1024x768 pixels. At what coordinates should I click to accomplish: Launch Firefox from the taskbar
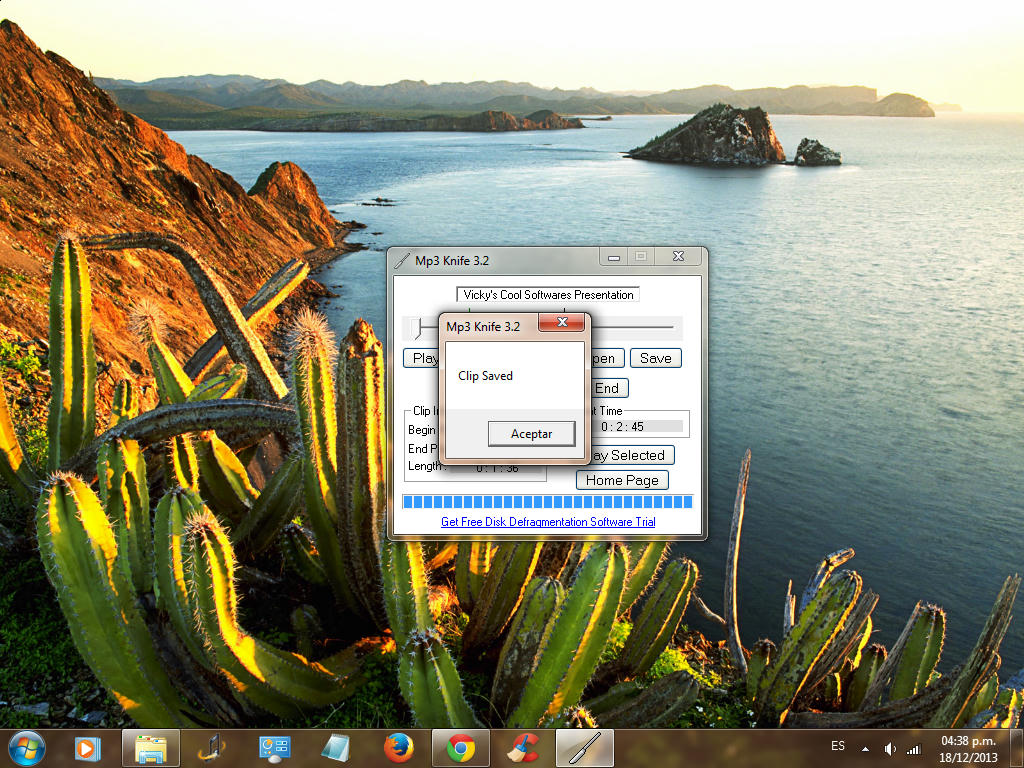tap(398, 747)
